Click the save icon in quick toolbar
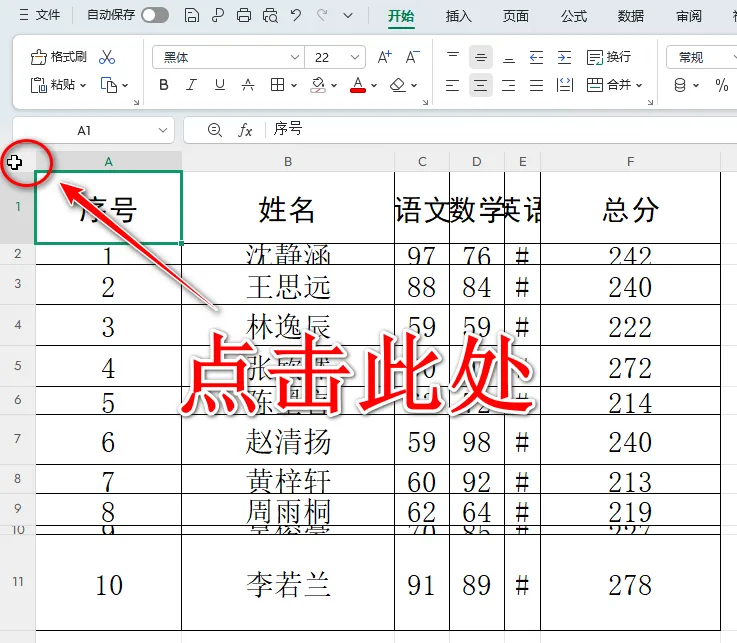Image resolution: width=737 pixels, height=643 pixels. 191,16
